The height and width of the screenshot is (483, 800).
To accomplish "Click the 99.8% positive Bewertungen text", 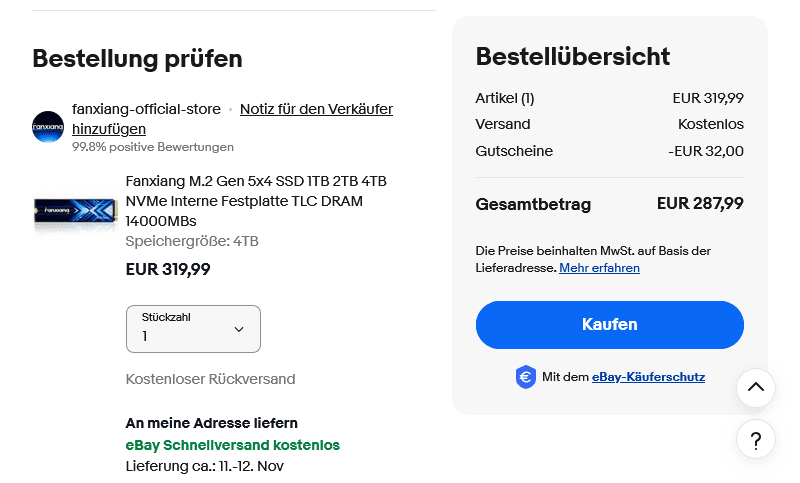I will pyautogui.click(x=152, y=147).
